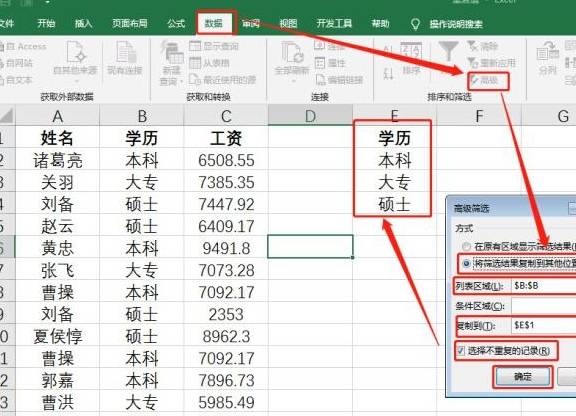This screenshot has width=576, height=416.
Task: Sort descending with Z-A icon
Action: point(388,73)
